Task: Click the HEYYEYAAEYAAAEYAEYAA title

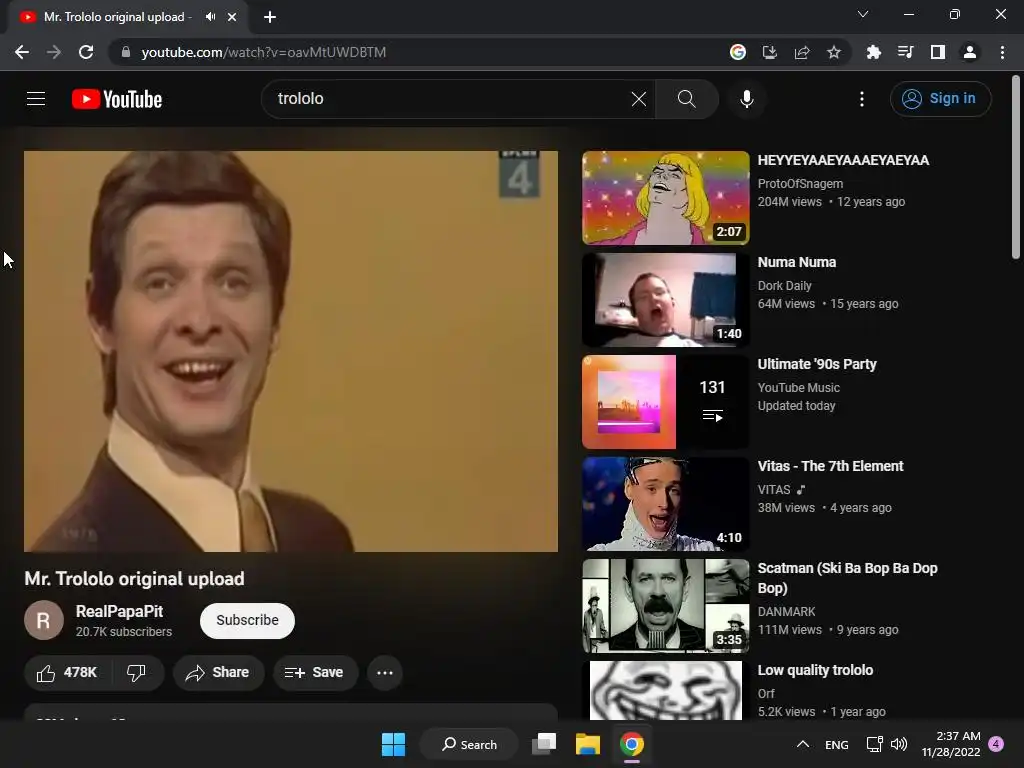Action: pos(843,160)
